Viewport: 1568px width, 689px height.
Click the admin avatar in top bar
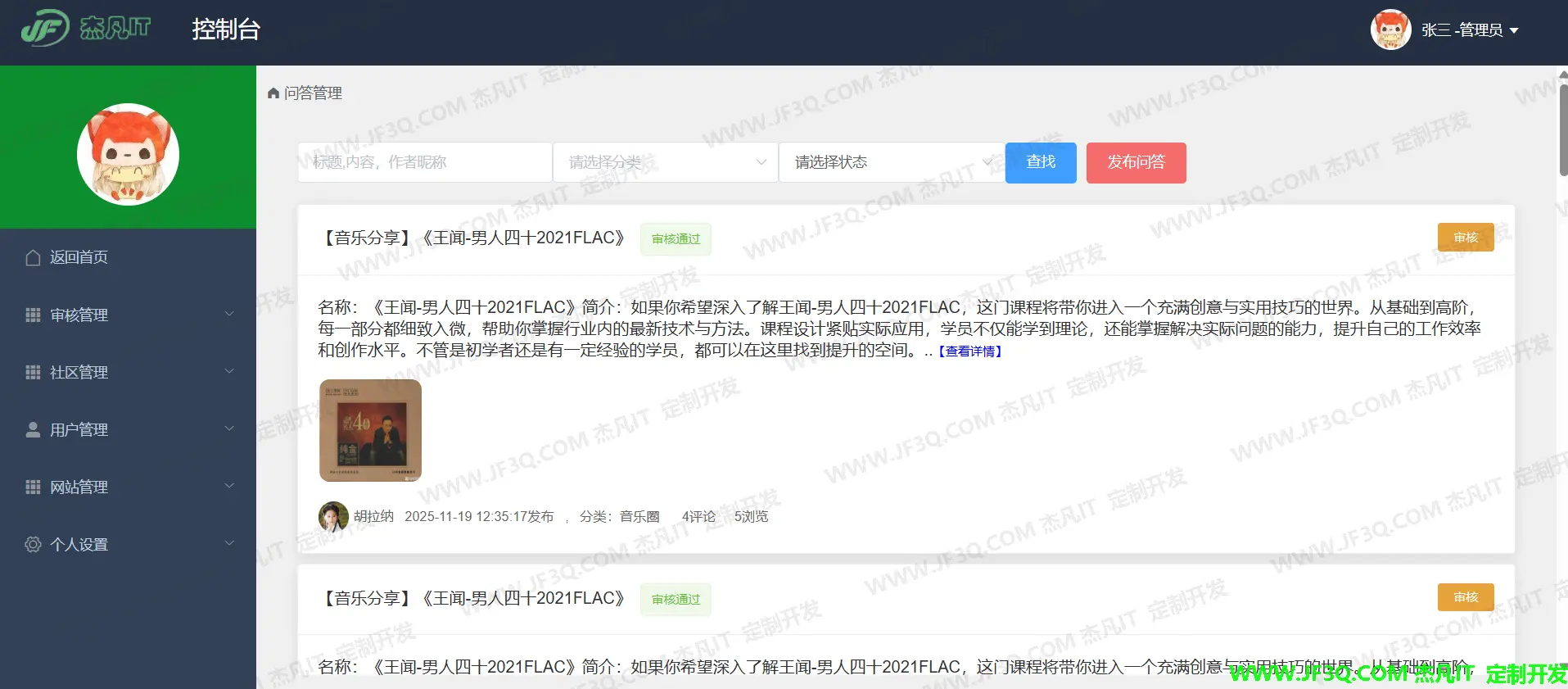(1390, 29)
